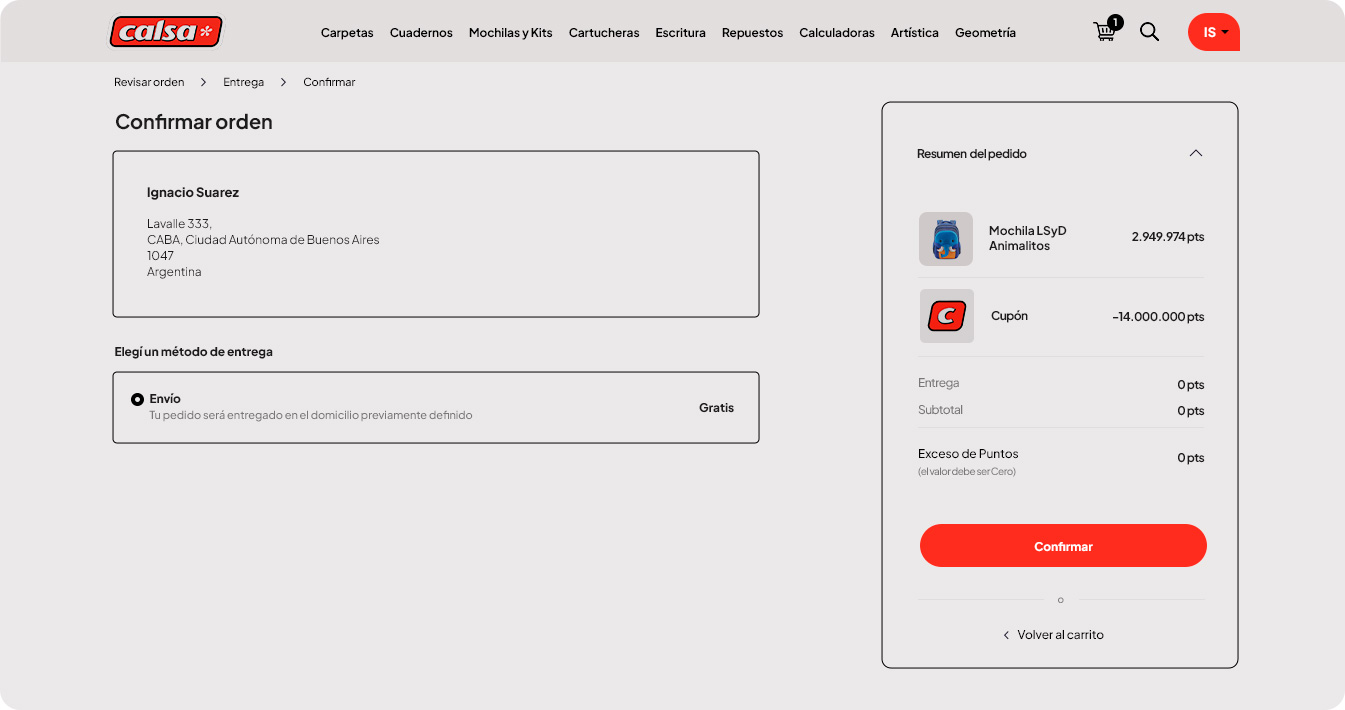Image resolution: width=1345 pixels, height=710 pixels.
Task: Click the Volver al carrito link
Action: (1060, 635)
